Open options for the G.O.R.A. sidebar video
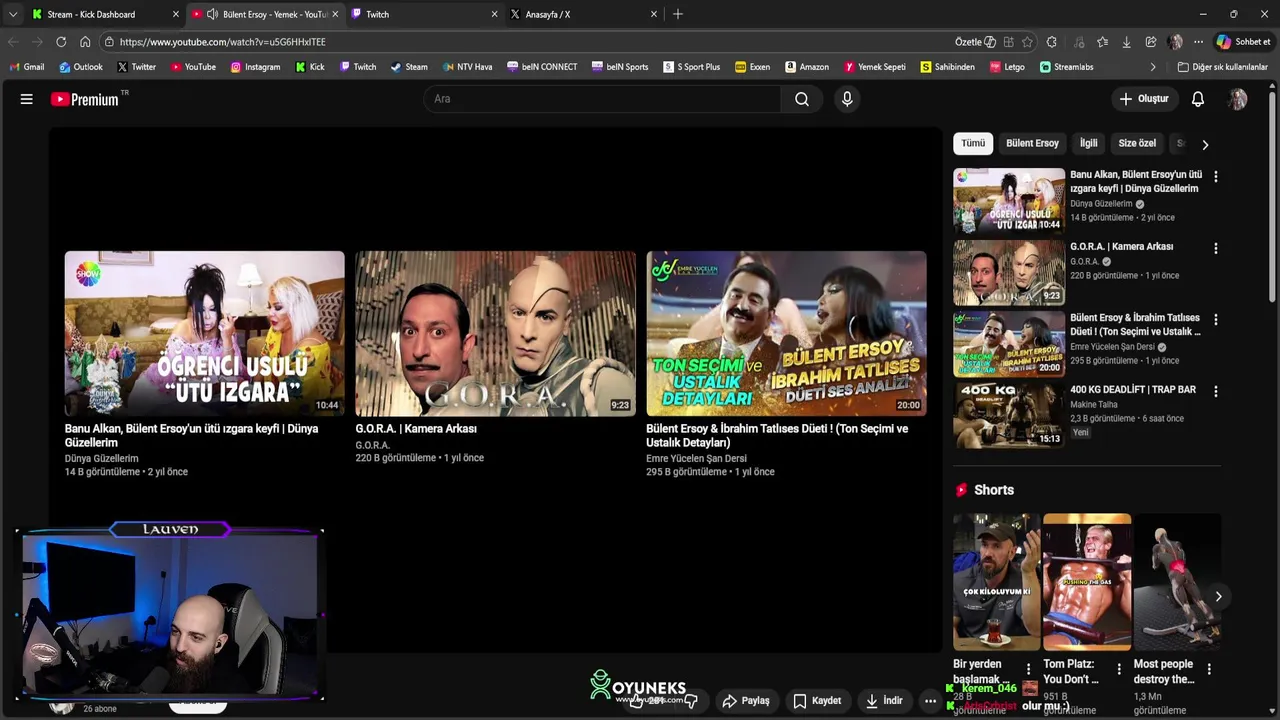The image size is (1280, 720). coord(1215,248)
